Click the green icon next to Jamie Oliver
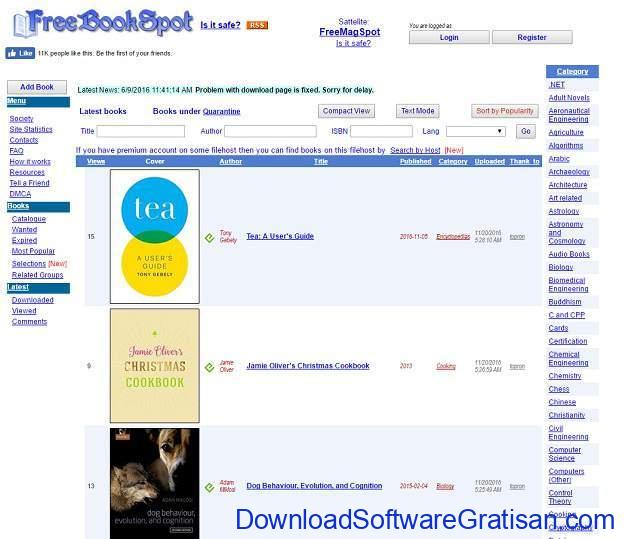Screen dimensions: 625x539 click(210, 367)
